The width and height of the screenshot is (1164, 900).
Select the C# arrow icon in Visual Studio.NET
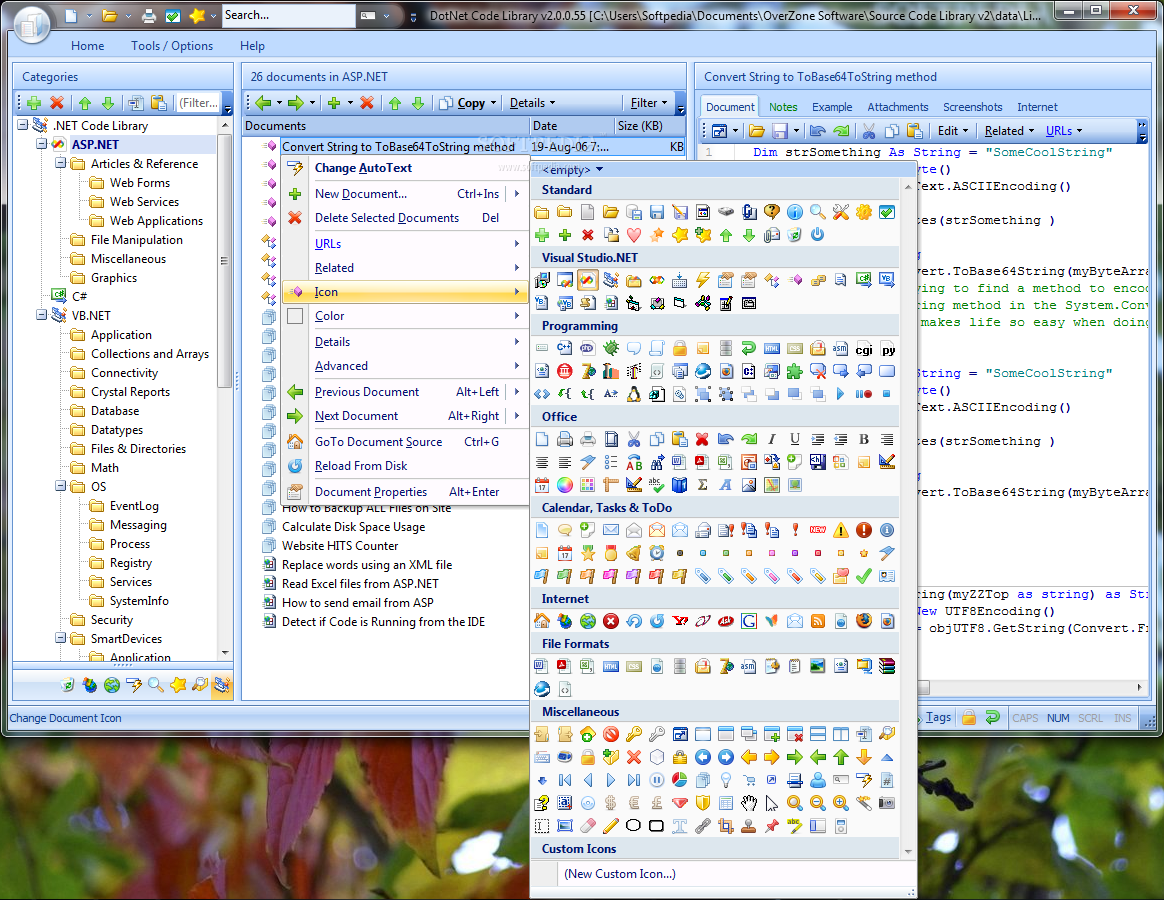(863, 280)
